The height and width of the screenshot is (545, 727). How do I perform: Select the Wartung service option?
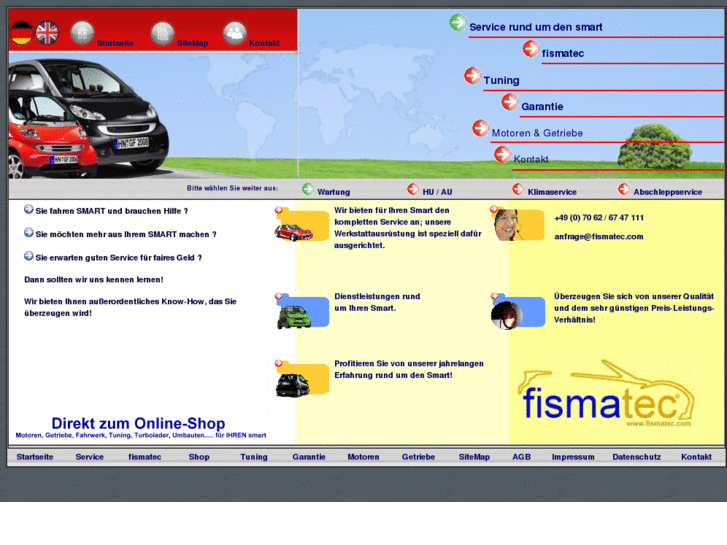point(333,192)
